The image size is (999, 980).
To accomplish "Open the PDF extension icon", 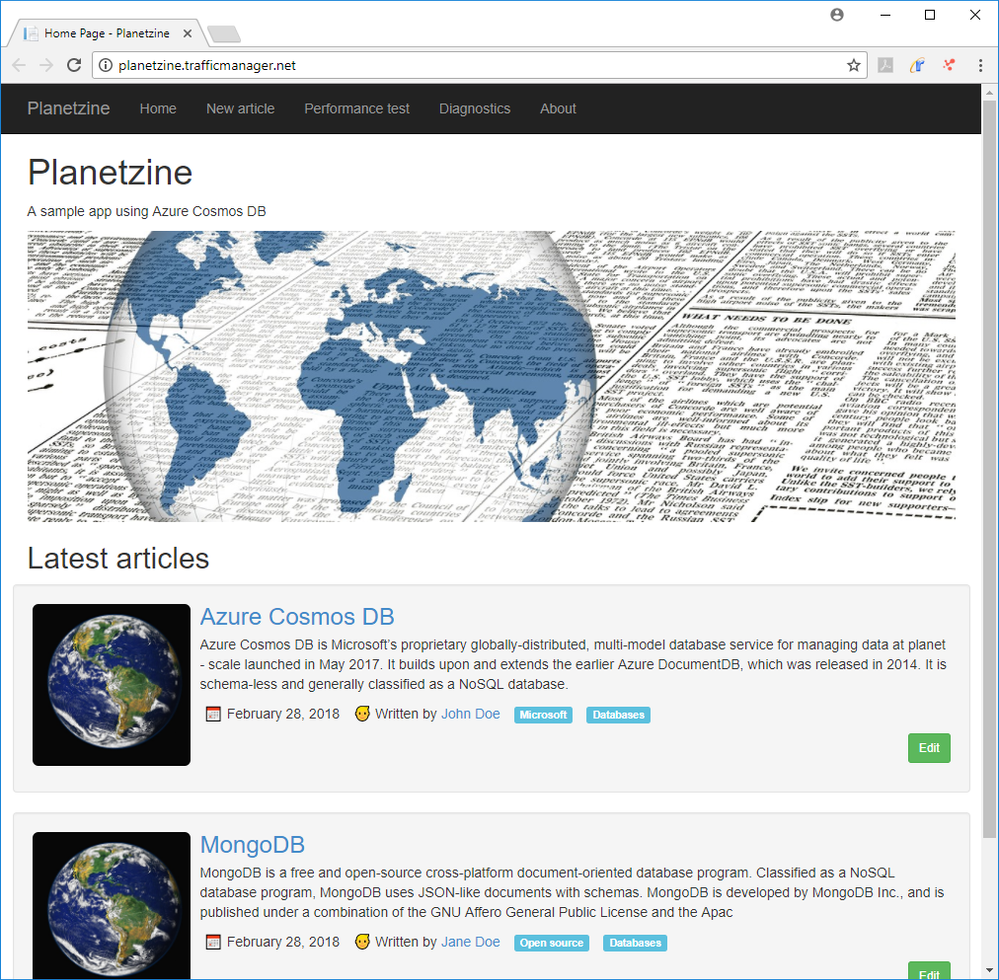I will (x=886, y=65).
